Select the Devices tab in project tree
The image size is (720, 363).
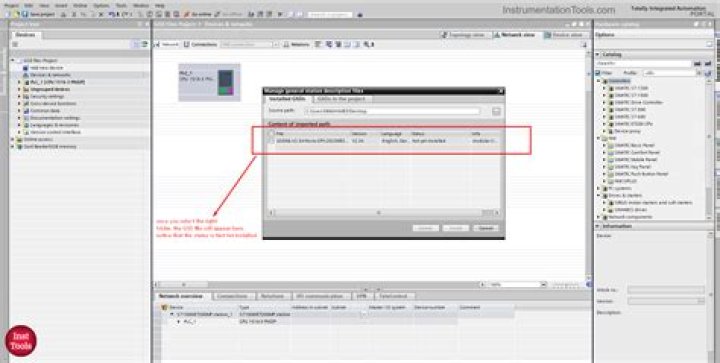coord(26,35)
